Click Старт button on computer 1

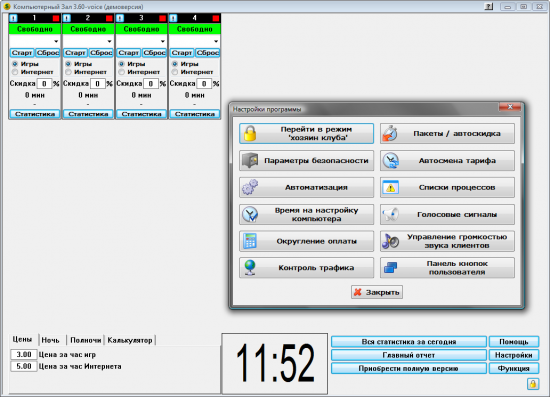[x=22, y=53]
